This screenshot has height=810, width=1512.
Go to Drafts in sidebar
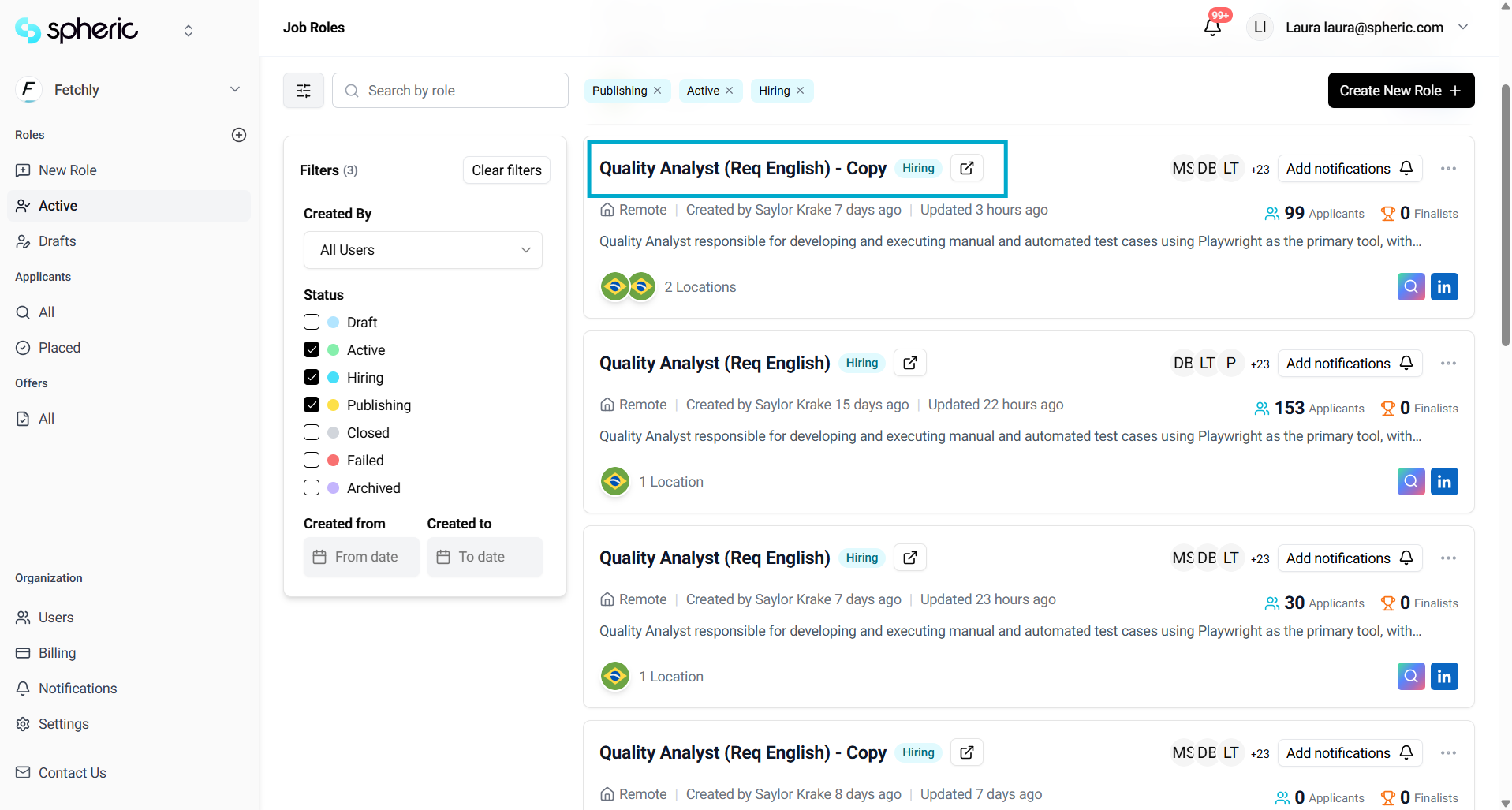pos(58,241)
